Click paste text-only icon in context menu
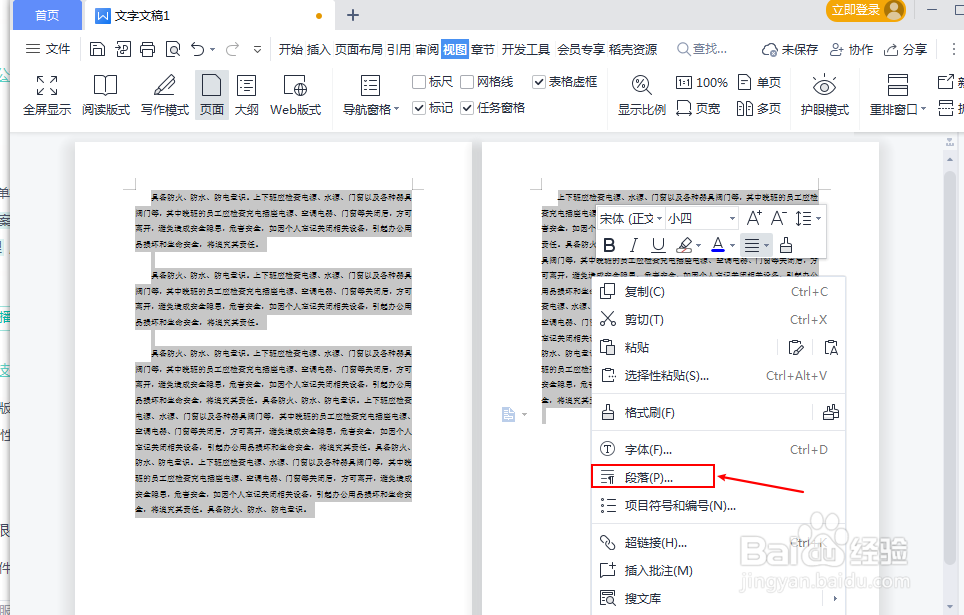This screenshot has height=615, width=964. point(831,347)
